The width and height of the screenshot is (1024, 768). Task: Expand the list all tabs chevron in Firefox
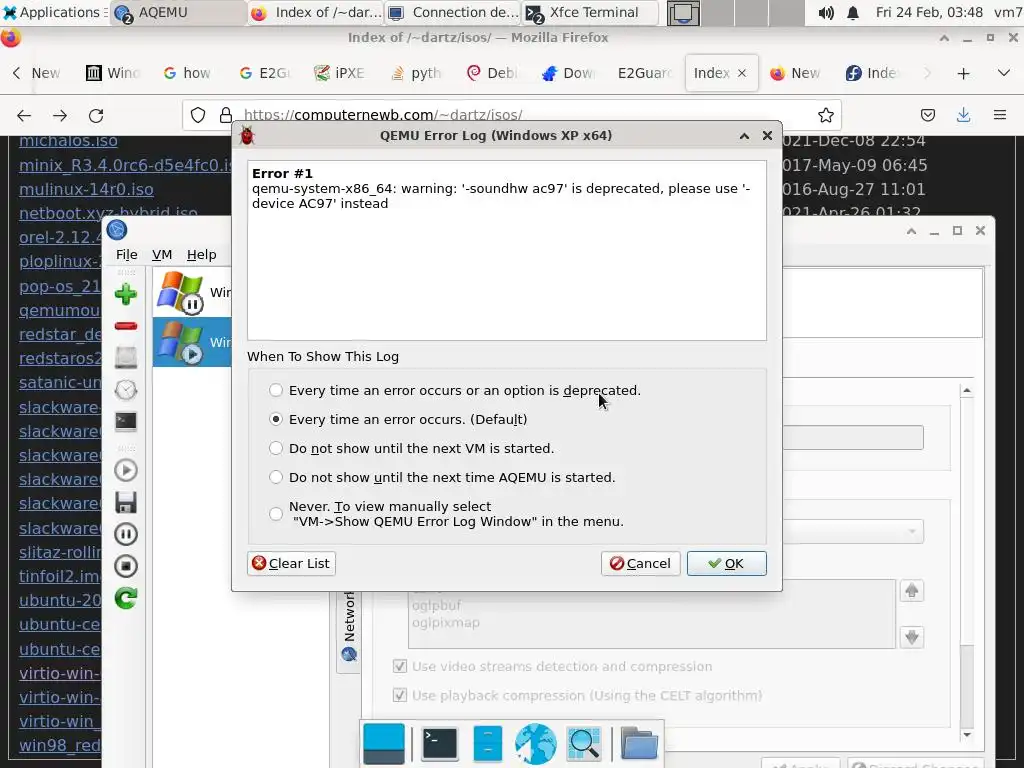pos(1004,73)
